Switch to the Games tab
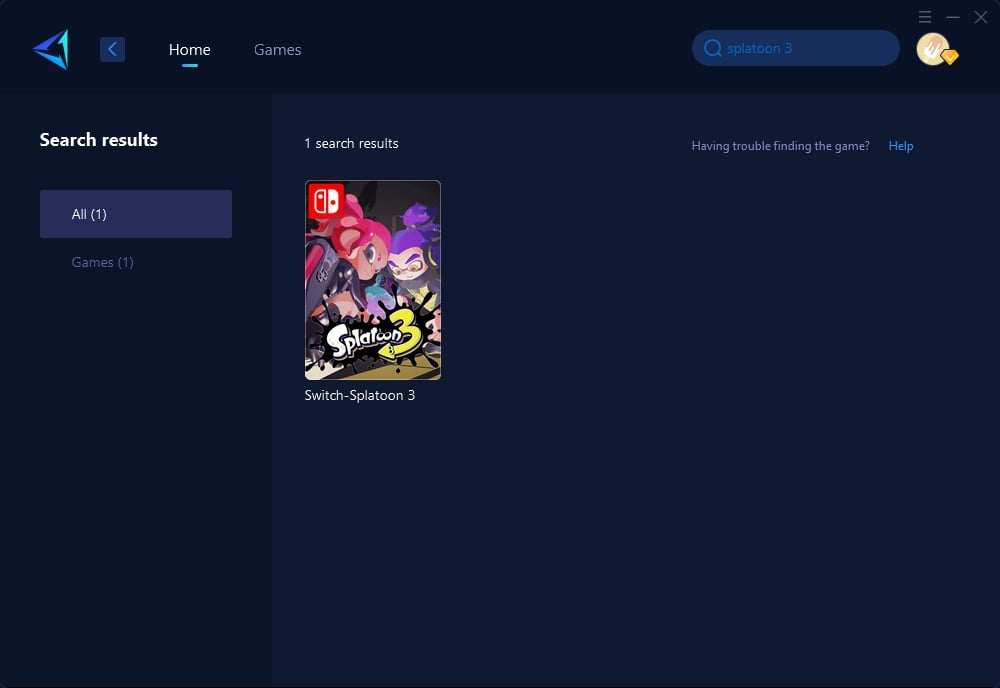The image size is (1000, 688). tap(277, 49)
